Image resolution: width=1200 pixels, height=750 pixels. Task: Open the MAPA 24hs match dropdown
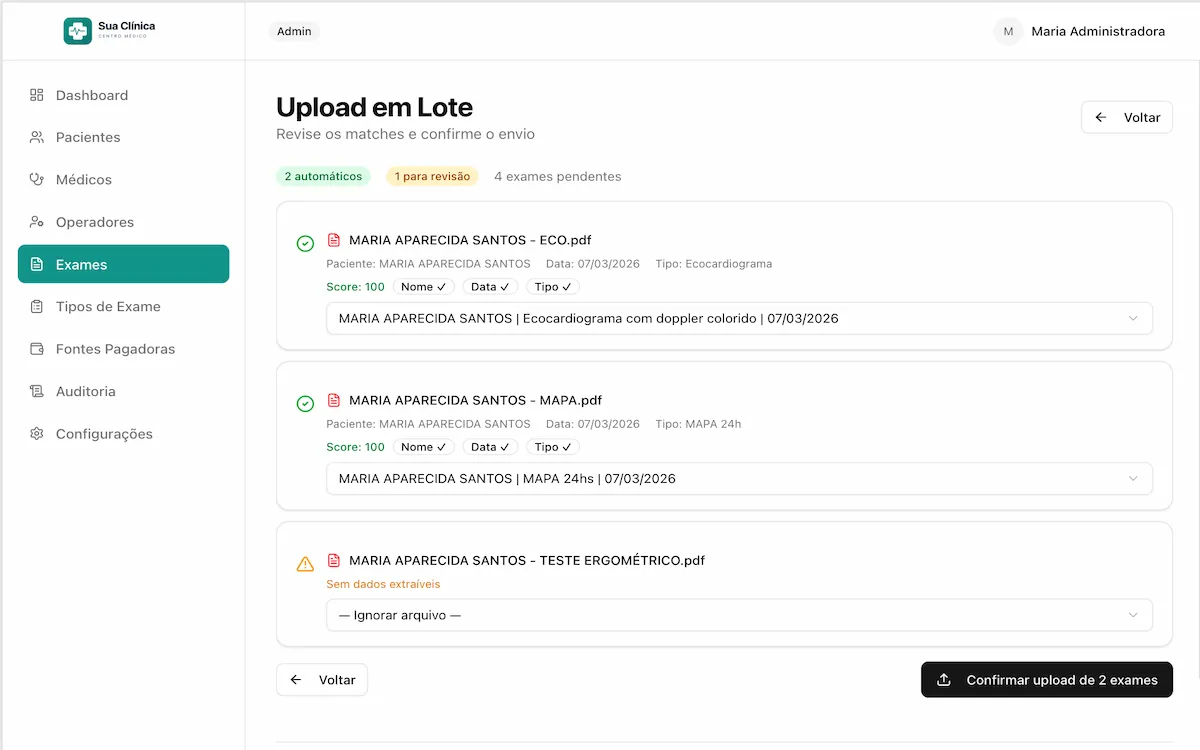tap(739, 478)
